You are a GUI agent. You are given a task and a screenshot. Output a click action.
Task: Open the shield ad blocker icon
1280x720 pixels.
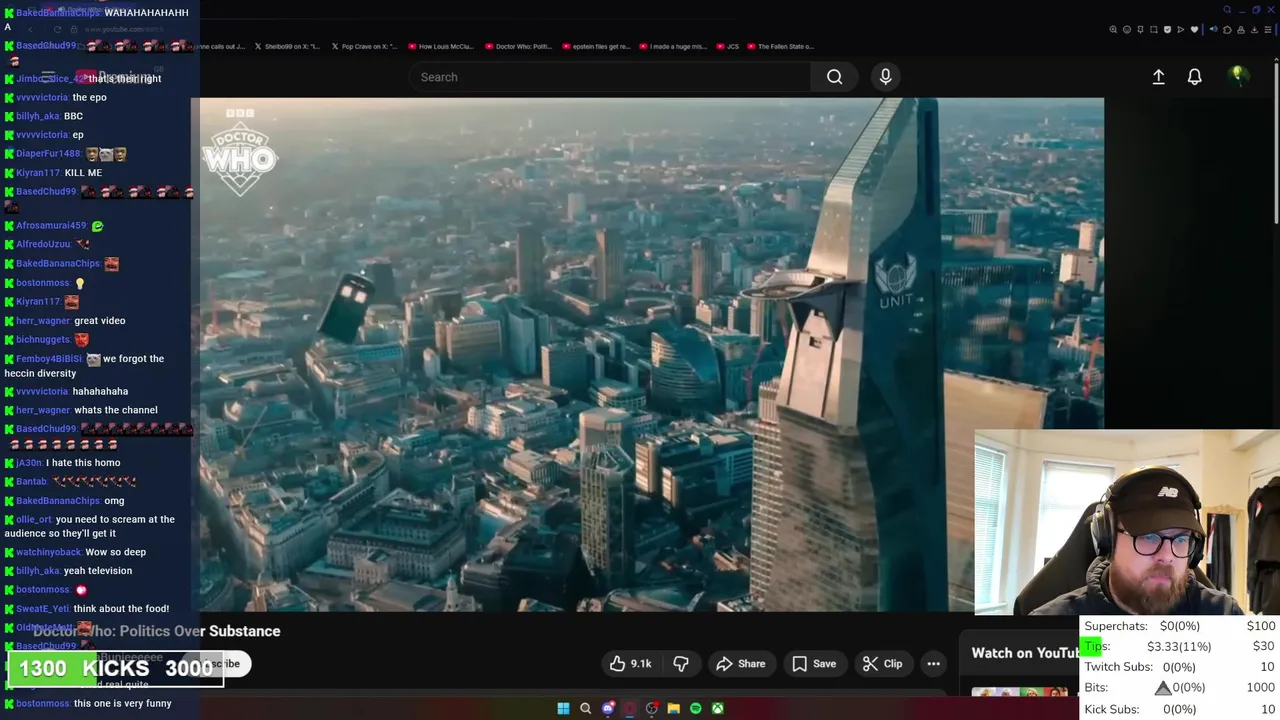click(x=1167, y=30)
